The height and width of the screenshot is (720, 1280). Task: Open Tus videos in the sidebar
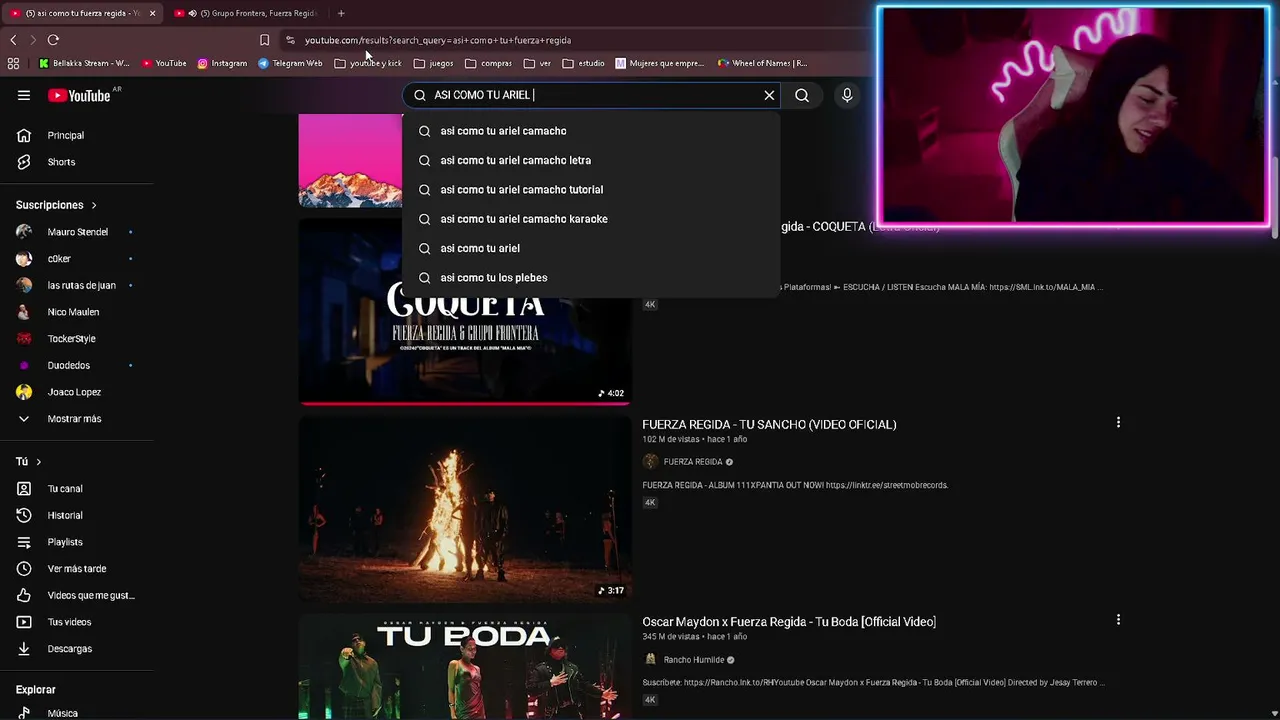[x=69, y=622]
